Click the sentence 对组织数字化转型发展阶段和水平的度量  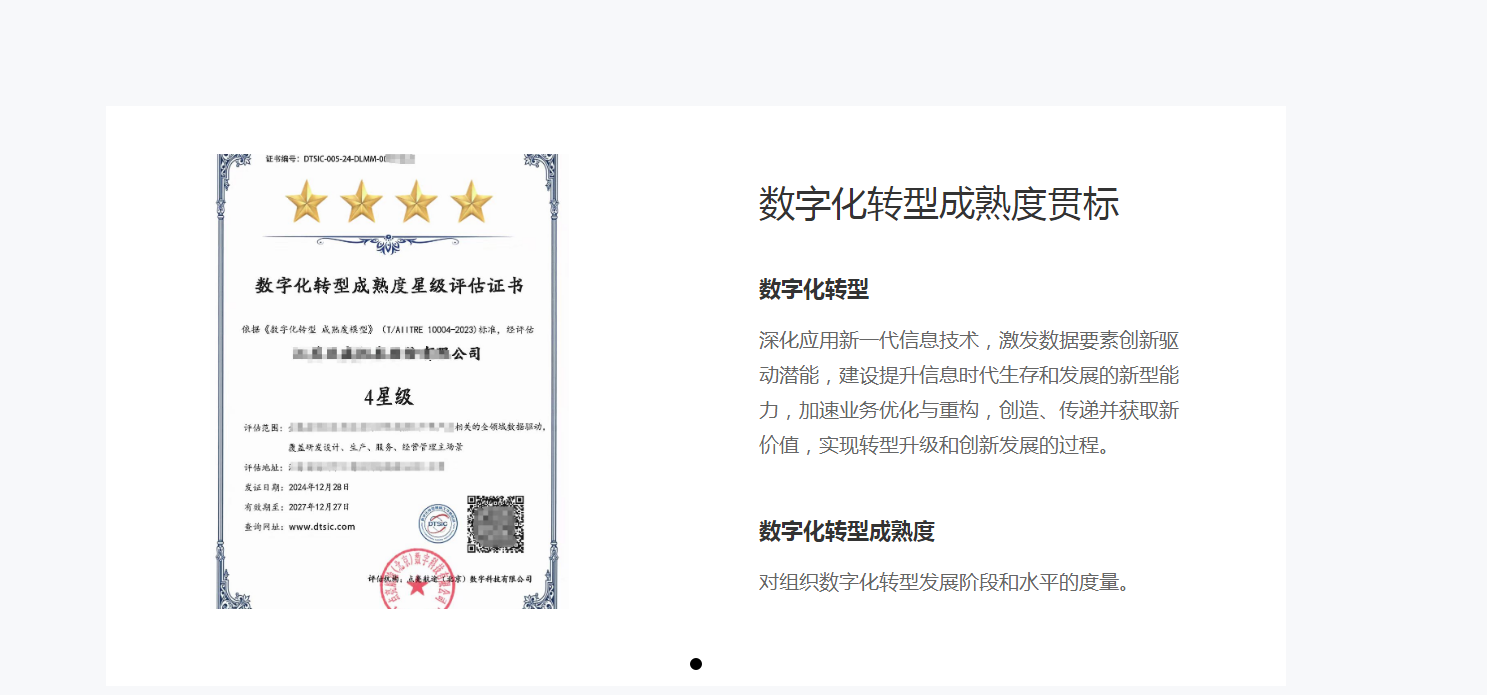[944, 582]
